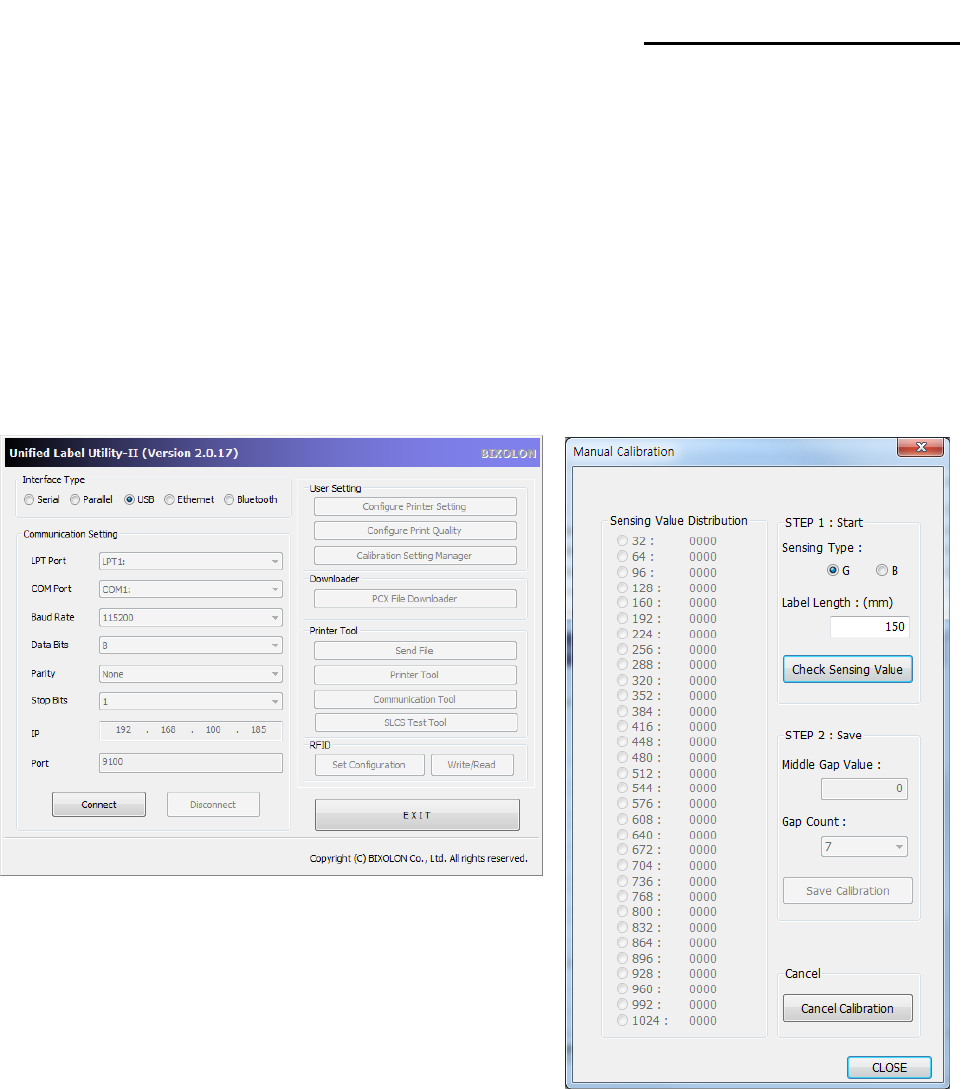The image size is (976, 1089).
Task: Select the 1024 sensing value radio
Action: click(622, 1020)
